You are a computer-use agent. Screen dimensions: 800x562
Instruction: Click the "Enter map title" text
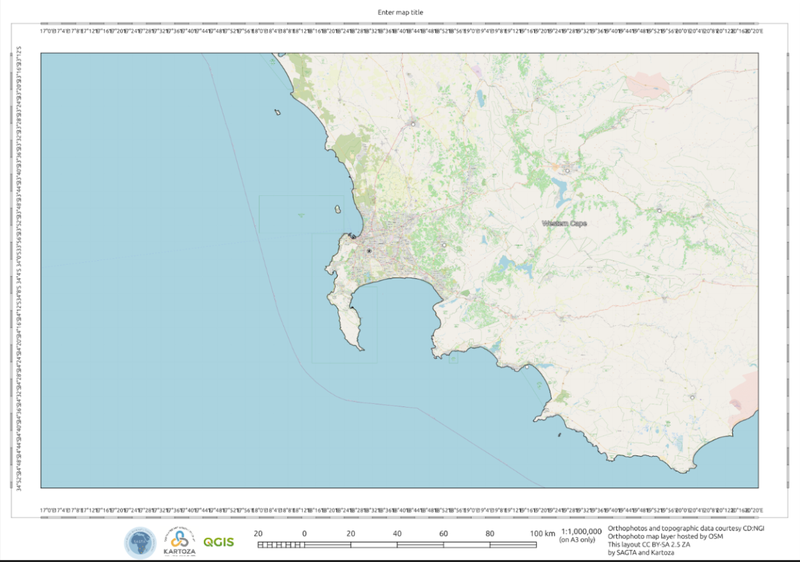[x=400, y=9]
